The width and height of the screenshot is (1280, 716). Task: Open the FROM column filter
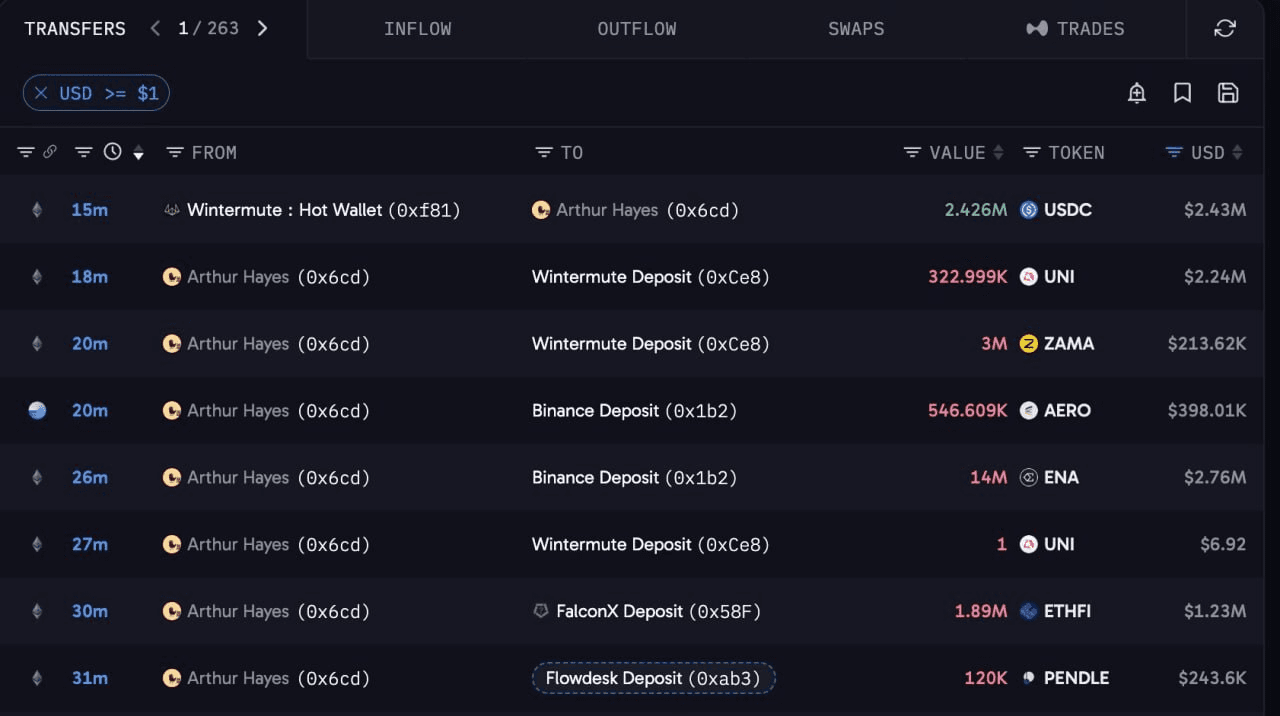pyautogui.click(x=175, y=152)
